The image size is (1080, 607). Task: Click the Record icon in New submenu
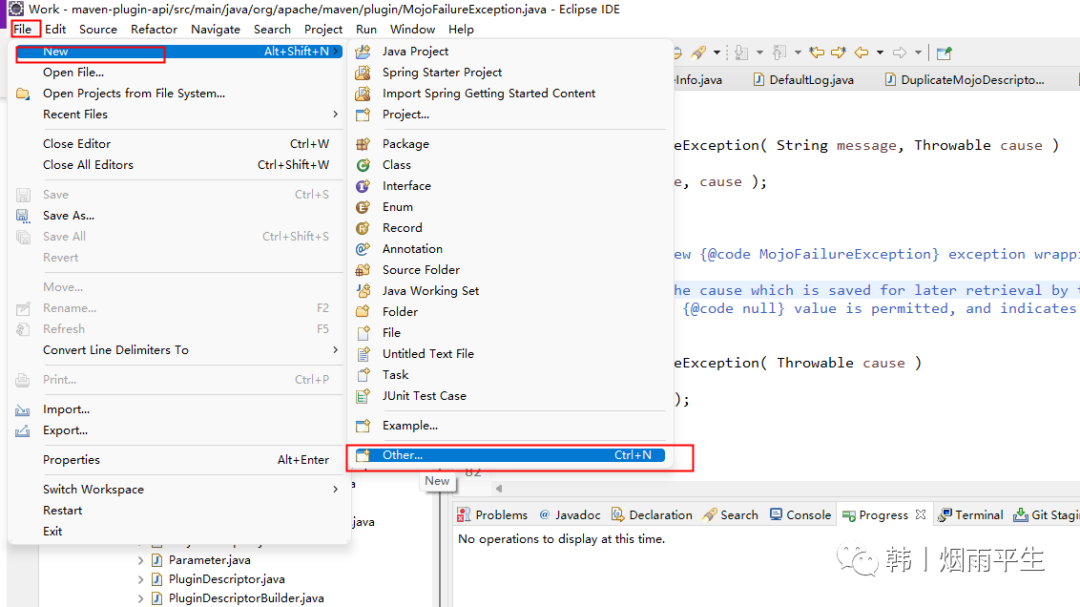363,228
